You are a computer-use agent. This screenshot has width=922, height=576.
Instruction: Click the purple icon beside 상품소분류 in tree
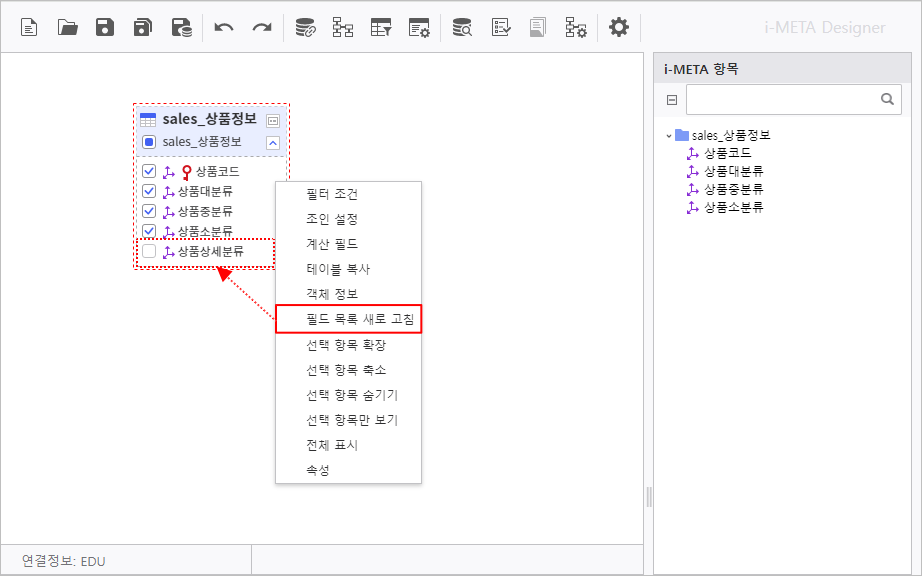[693, 207]
